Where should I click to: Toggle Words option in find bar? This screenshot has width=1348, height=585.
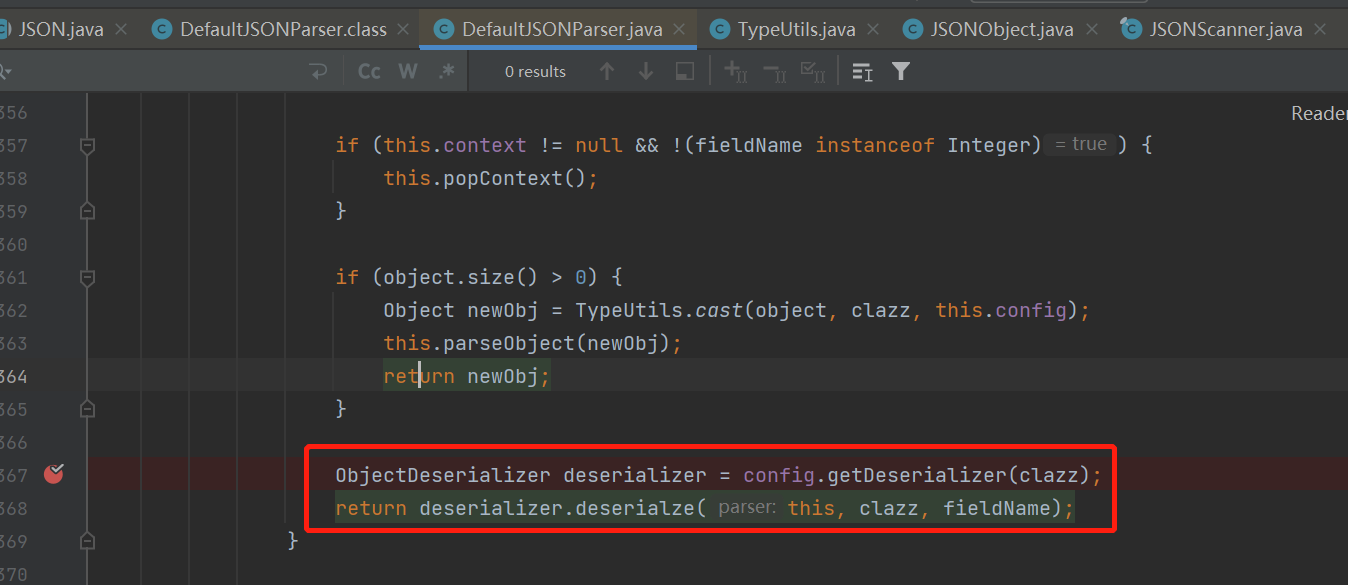(x=408, y=72)
